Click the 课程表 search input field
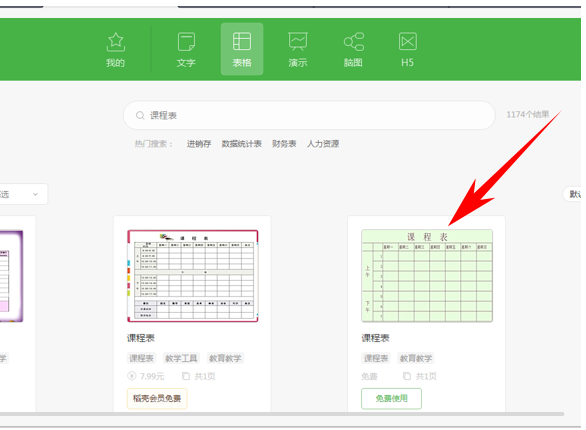Viewport: 586px width, 430px height. coord(309,115)
